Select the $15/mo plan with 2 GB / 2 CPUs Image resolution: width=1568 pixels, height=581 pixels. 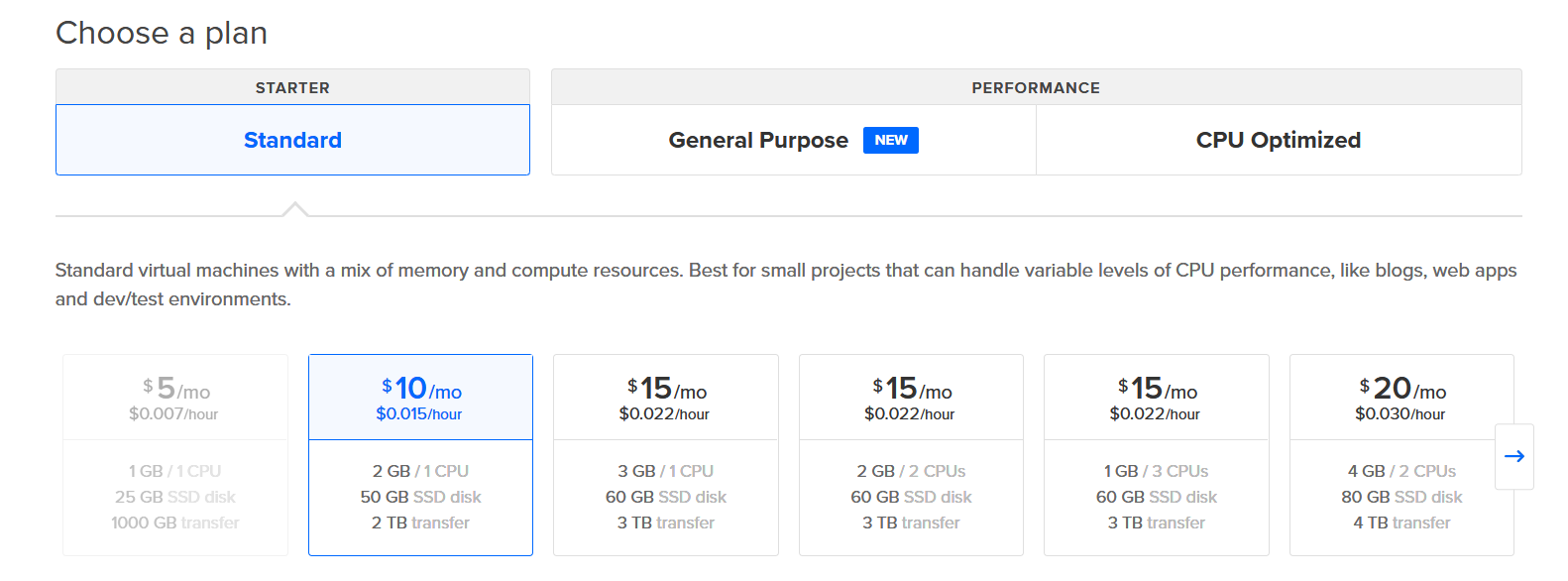coord(911,454)
